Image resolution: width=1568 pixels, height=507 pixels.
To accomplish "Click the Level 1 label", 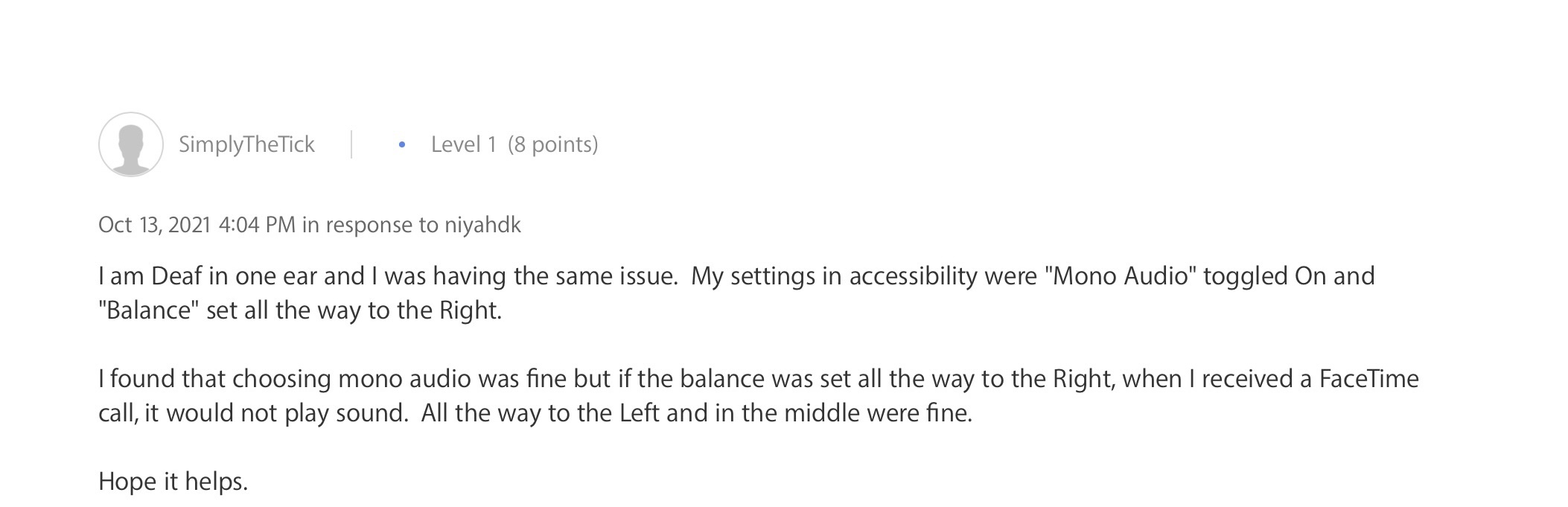I will (x=463, y=144).
